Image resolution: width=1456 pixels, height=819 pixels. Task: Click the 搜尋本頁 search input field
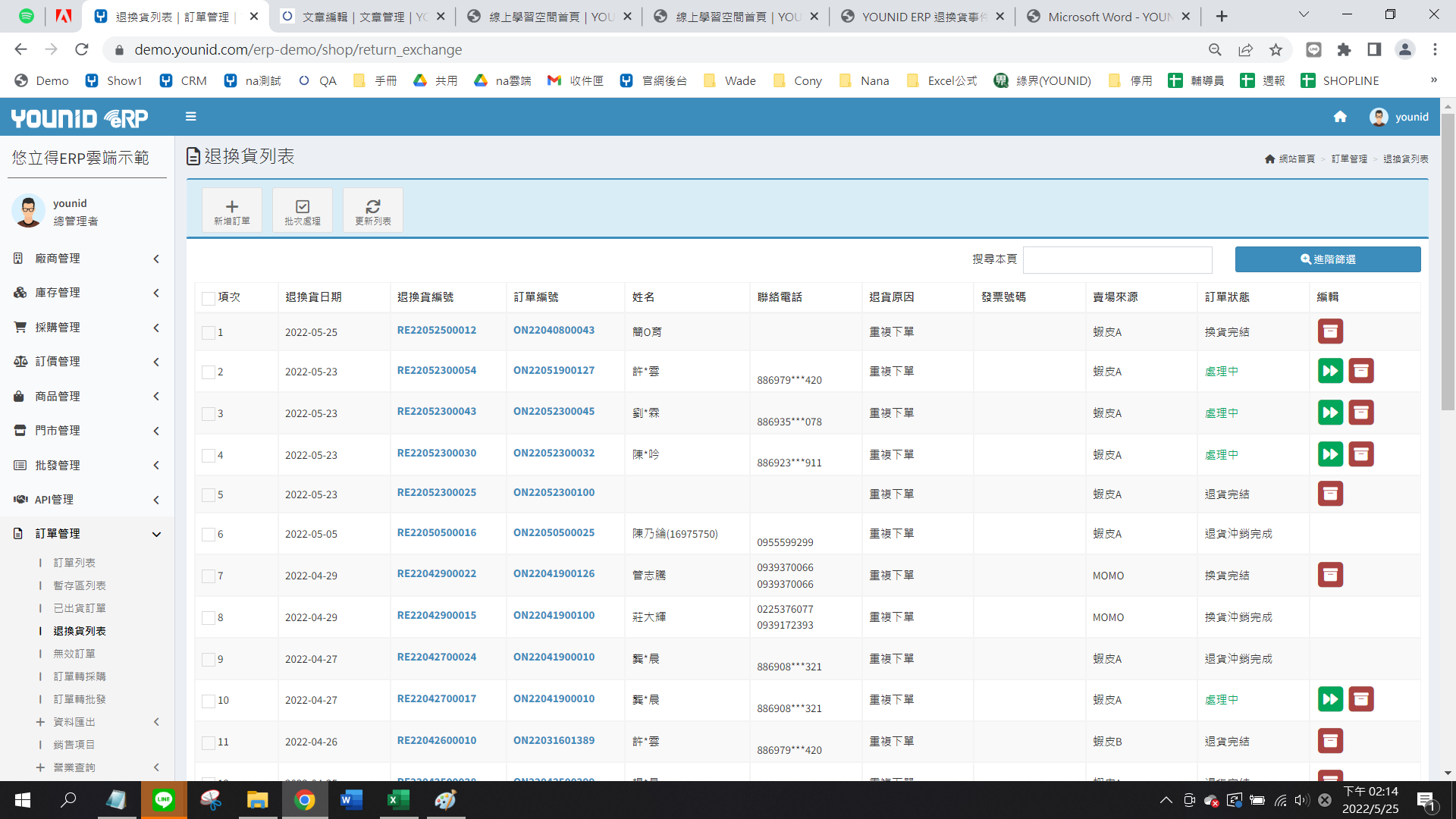[x=1117, y=260]
